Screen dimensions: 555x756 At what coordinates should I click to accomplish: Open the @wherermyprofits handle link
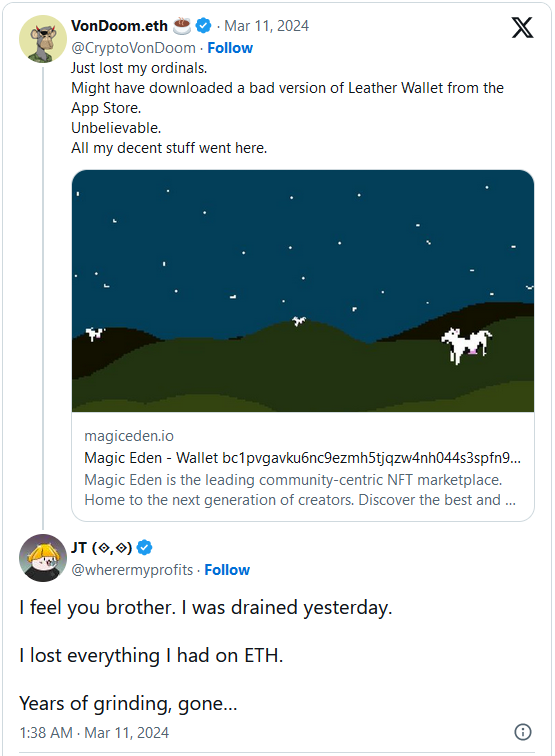point(132,570)
